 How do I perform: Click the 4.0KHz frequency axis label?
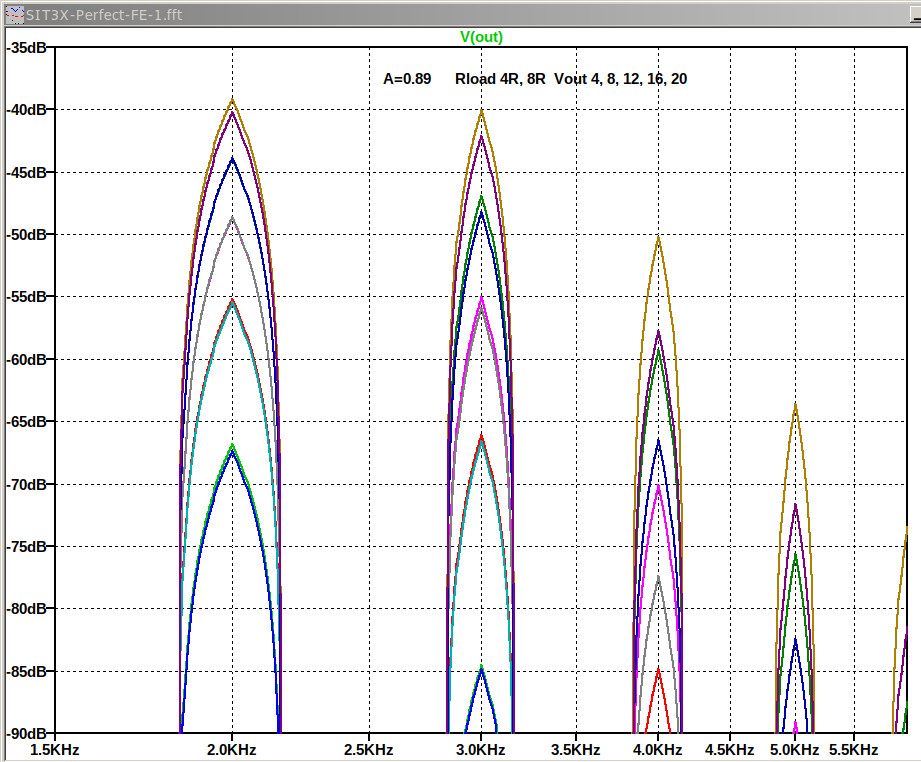tap(658, 750)
